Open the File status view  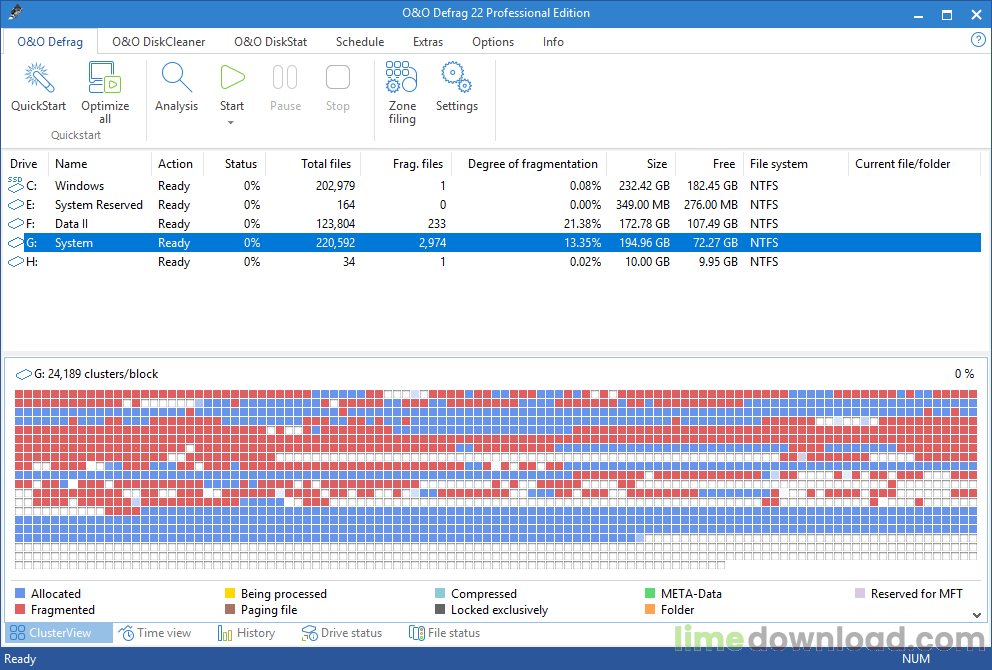tap(444, 633)
